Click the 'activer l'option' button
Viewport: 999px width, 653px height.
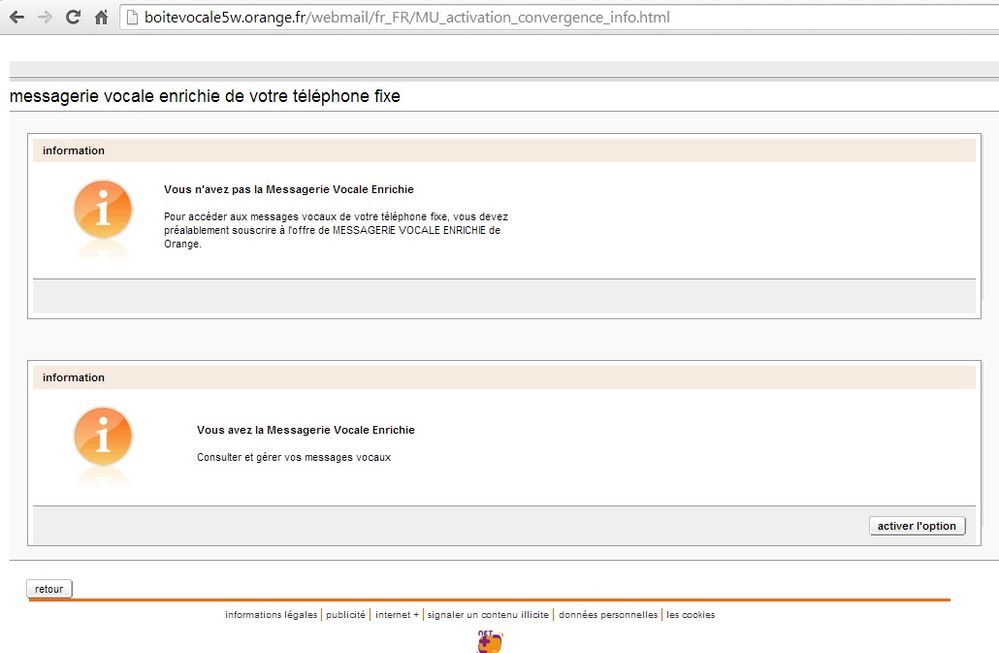pos(917,526)
